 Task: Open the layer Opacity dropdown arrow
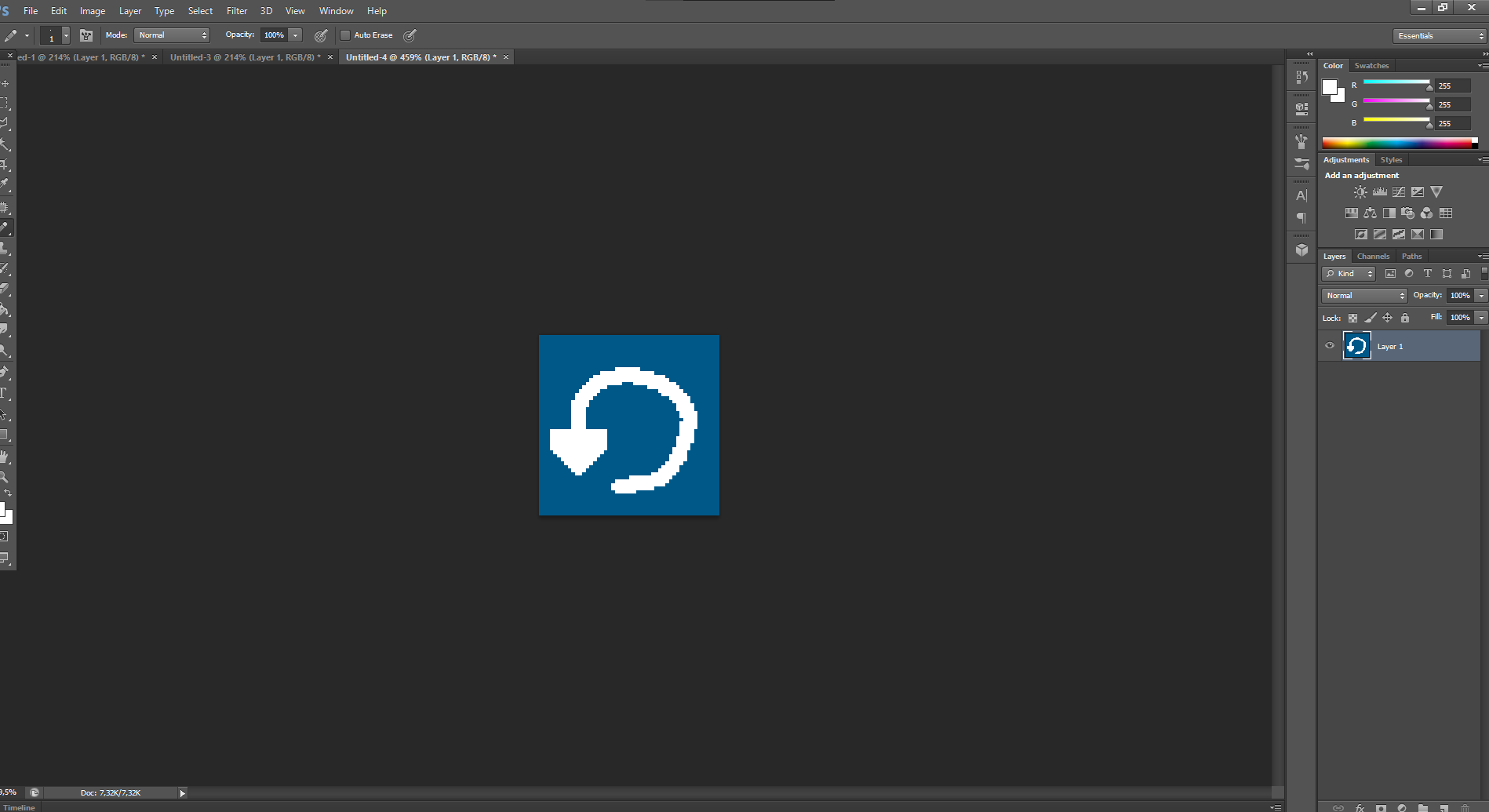[1481, 296]
